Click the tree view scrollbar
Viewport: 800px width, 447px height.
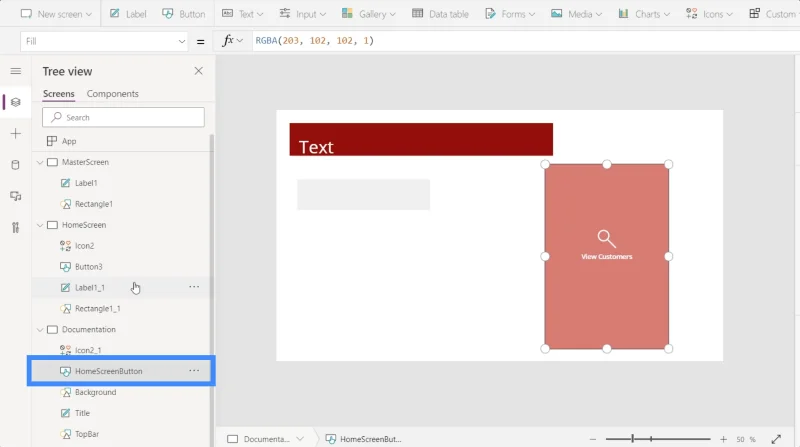[x=212, y=290]
